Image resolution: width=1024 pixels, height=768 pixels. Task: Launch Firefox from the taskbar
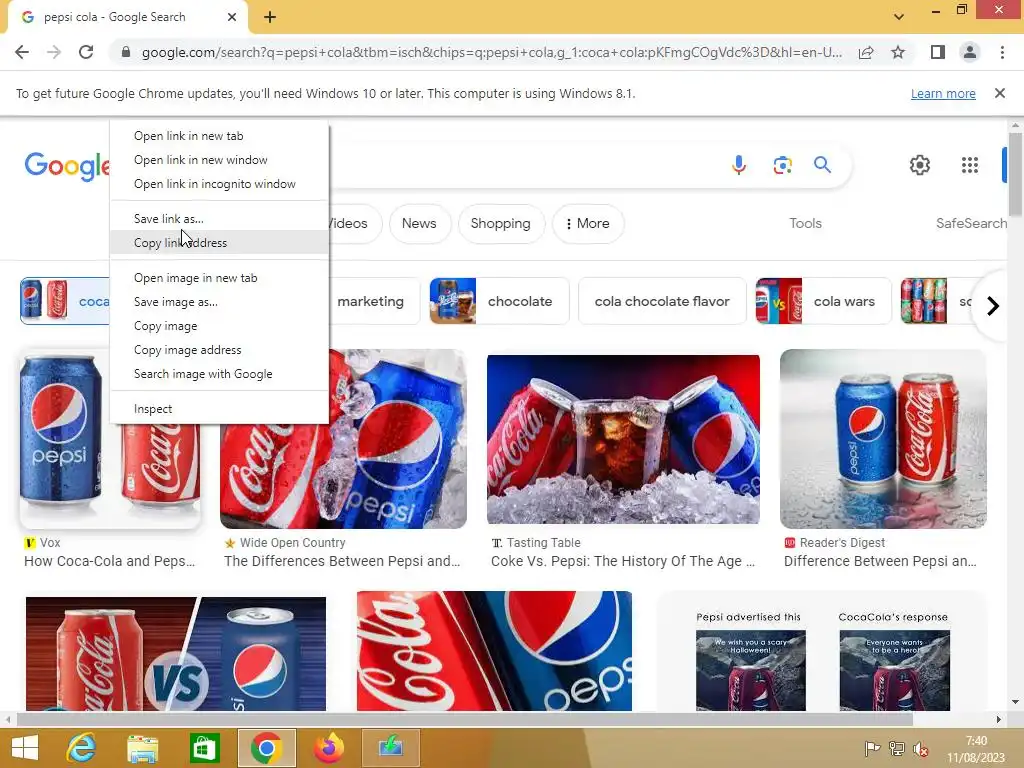point(328,748)
